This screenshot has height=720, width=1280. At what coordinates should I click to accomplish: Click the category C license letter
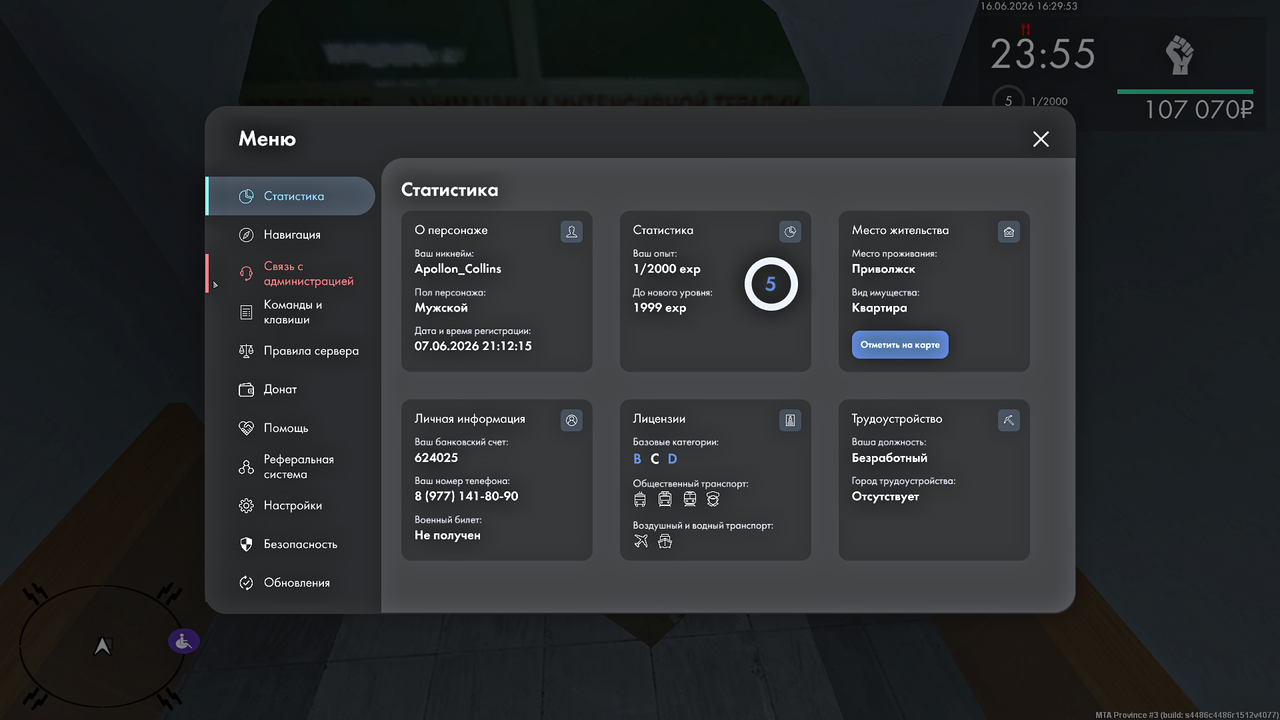tap(655, 459)
